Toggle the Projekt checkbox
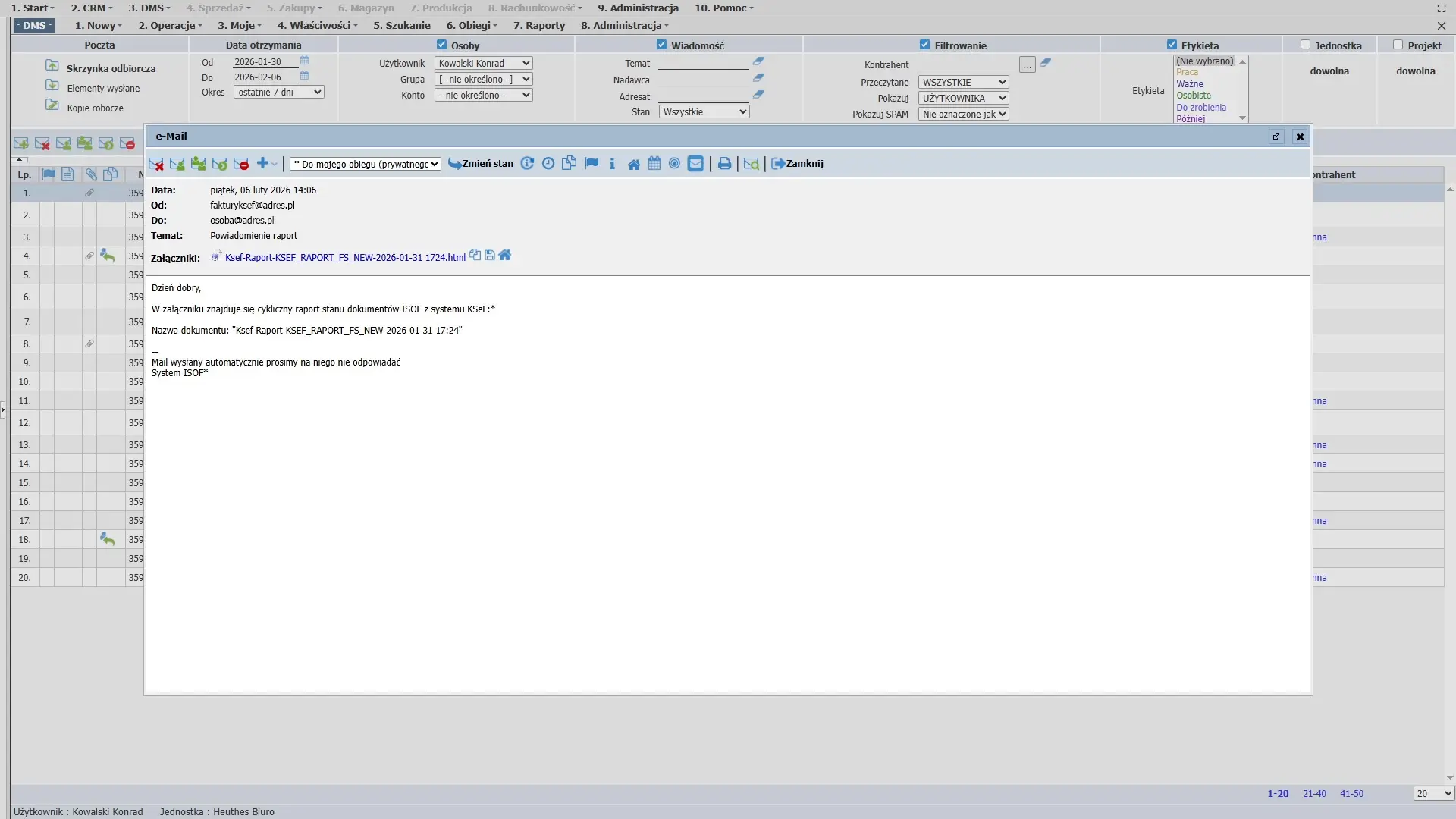The width and height of the screenshot is (1456, 819). [x=1398, y=45]
